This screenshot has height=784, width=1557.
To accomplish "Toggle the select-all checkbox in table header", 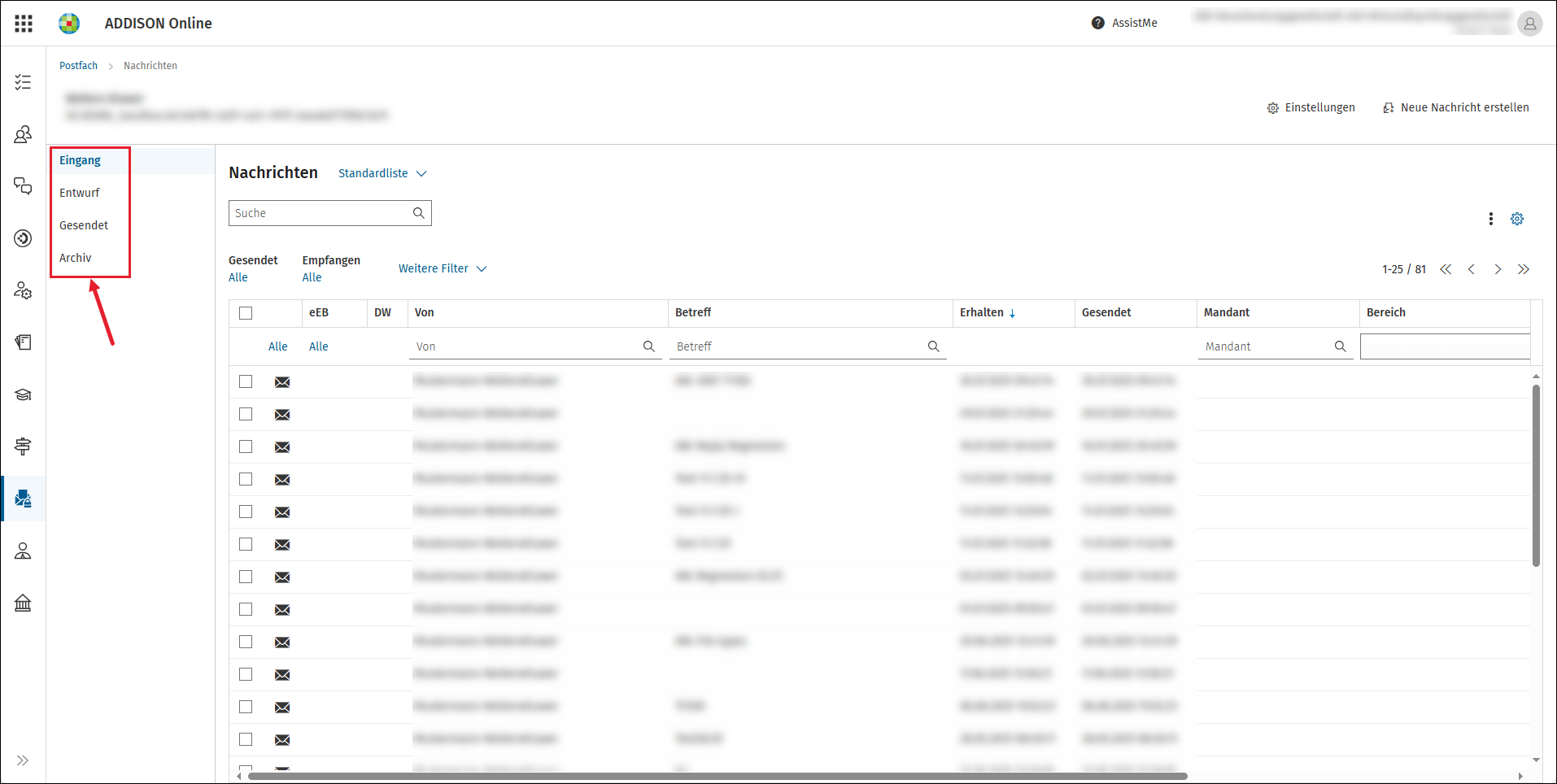I will coord(246,313).
